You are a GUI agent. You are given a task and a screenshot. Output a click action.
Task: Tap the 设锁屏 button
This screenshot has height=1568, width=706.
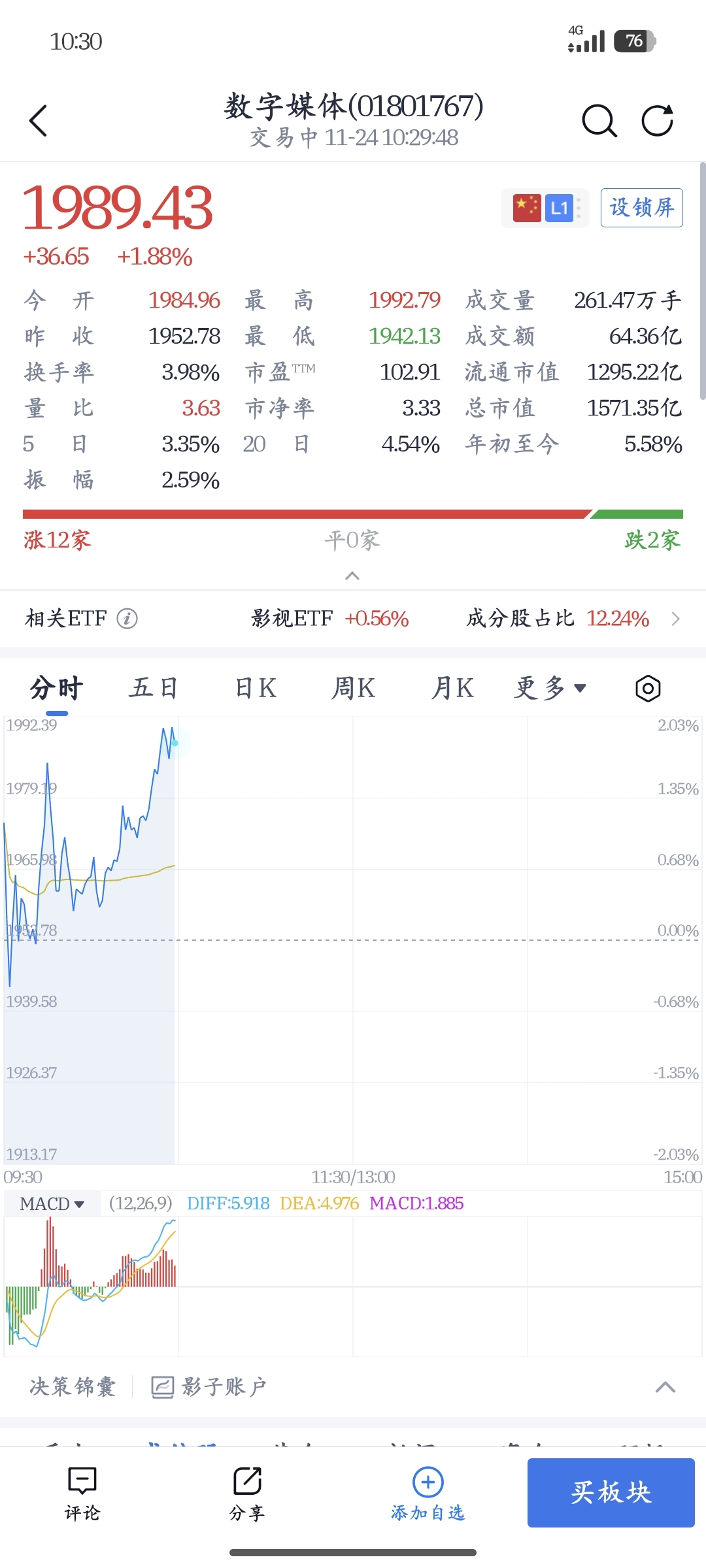click(x=641, y=208)
